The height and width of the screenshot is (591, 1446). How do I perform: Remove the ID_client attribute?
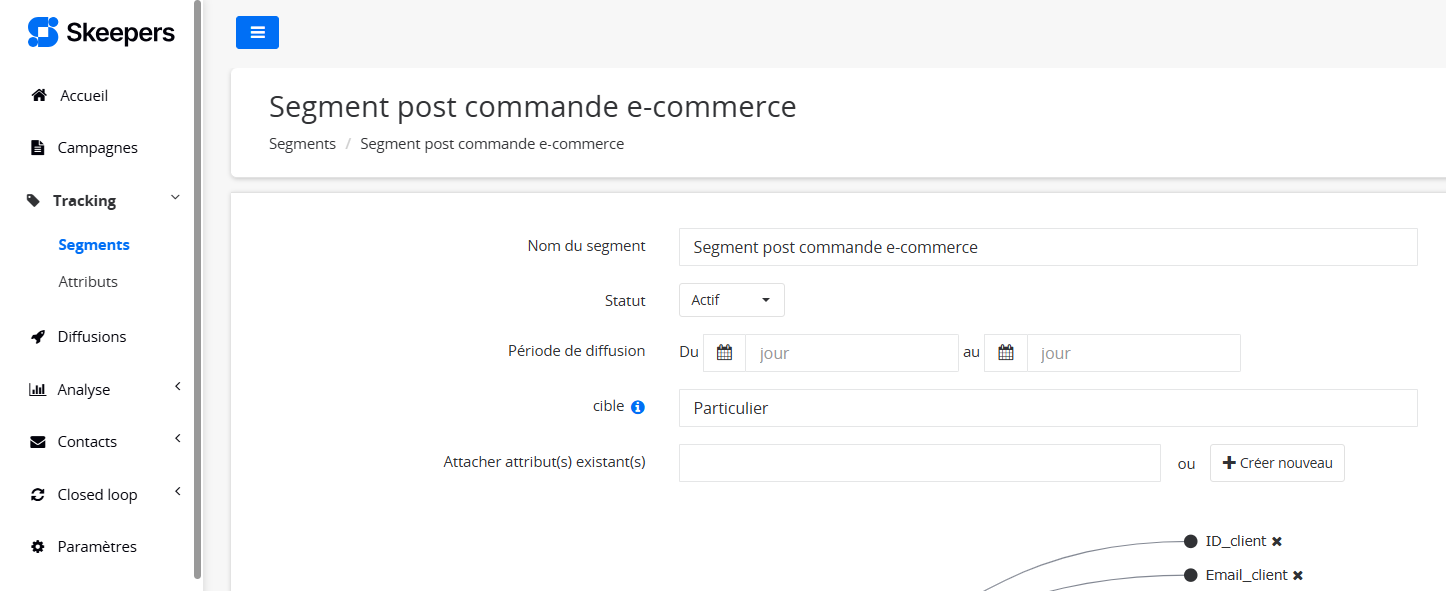pos(1277,542)
